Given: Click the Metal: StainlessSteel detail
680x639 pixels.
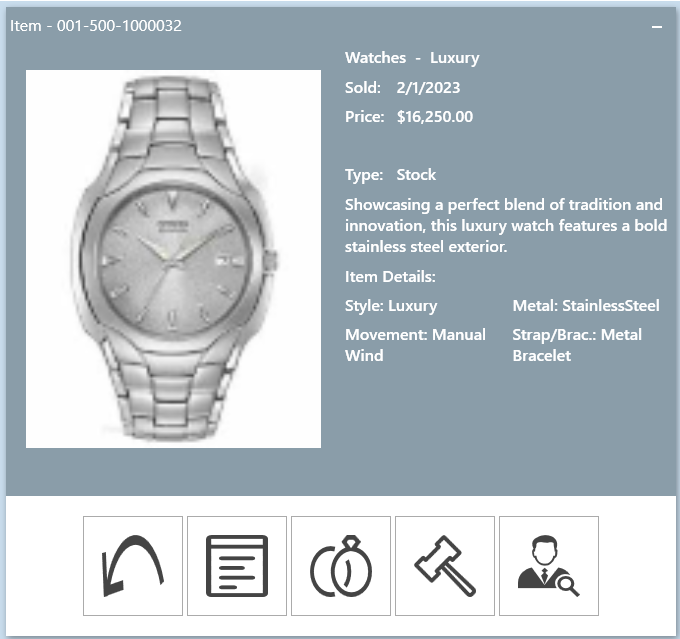Looking at the screenshot, I should pyautogui.click(x=586, y=306).
